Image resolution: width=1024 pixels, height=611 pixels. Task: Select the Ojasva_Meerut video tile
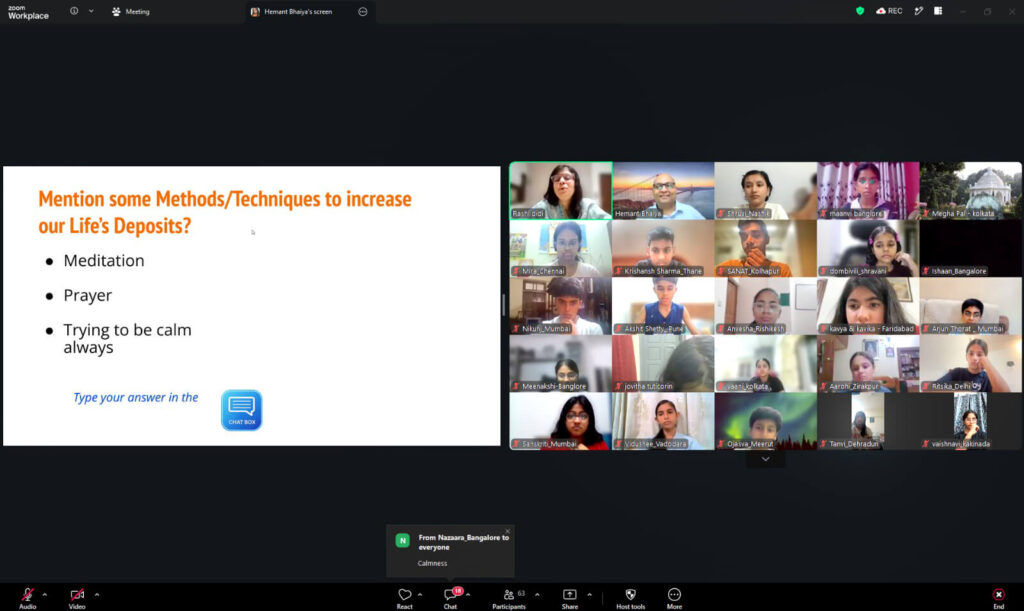pyautogui.click(x=765, y=420)
